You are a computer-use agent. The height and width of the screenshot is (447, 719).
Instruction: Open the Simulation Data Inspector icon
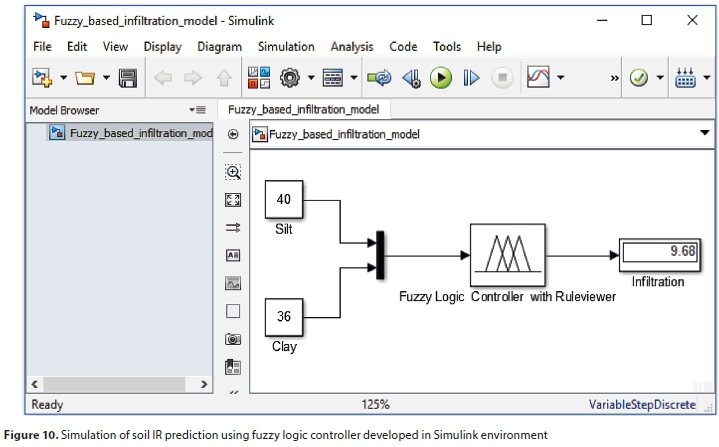pyautogui.click(x=538, y=77)
